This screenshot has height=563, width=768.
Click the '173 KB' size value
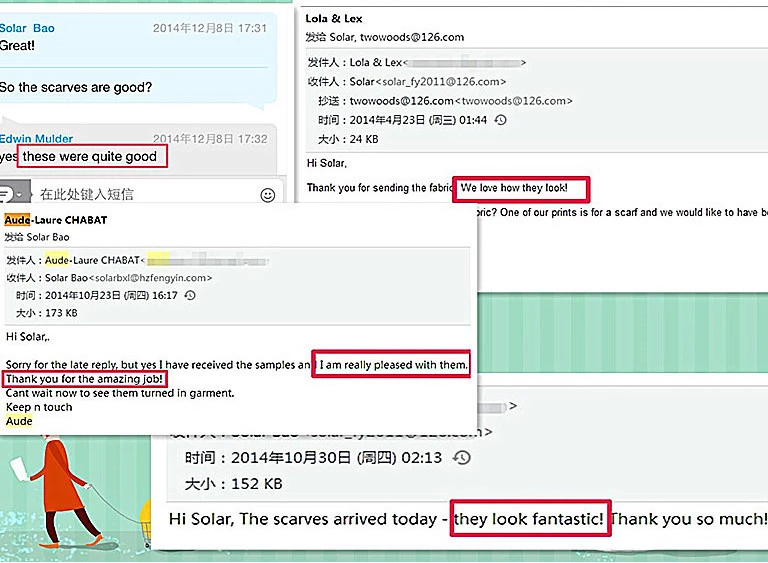point(61,313)
